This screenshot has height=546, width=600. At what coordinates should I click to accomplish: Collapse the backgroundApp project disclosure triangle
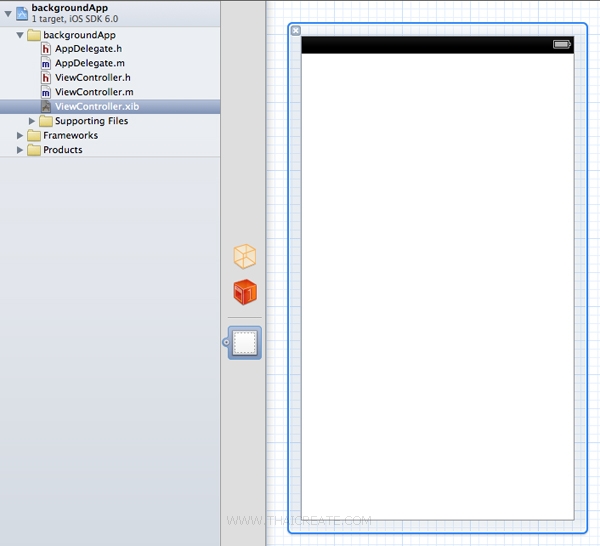8,14
